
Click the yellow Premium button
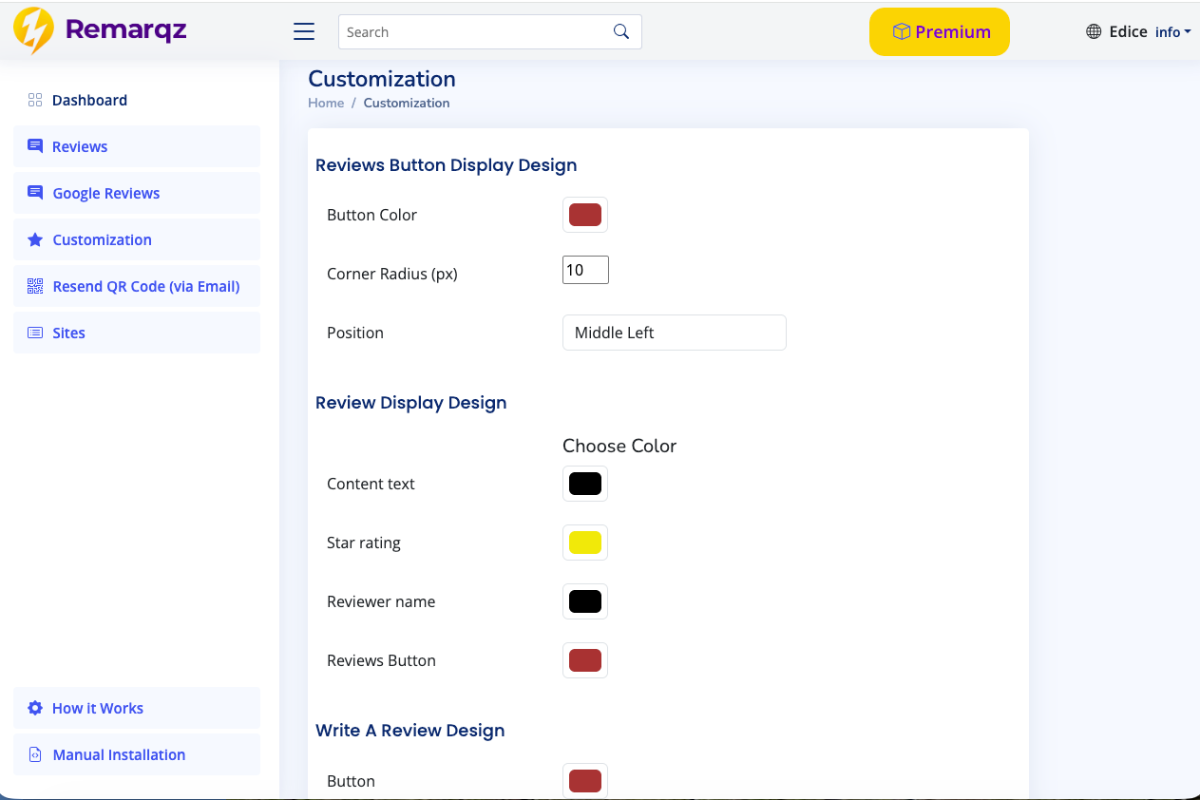[939, 32]
